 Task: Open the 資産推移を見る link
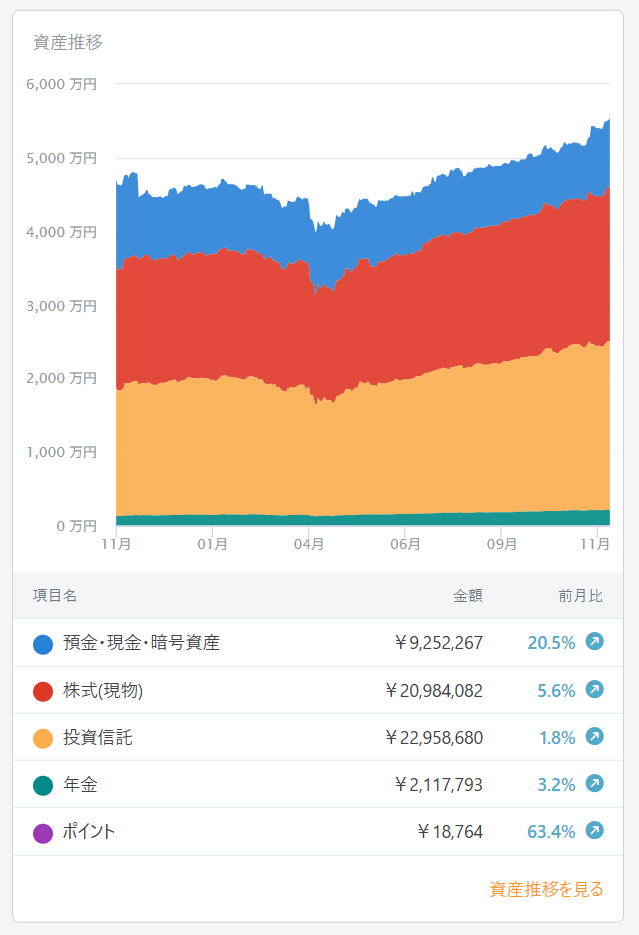[546, 889]
